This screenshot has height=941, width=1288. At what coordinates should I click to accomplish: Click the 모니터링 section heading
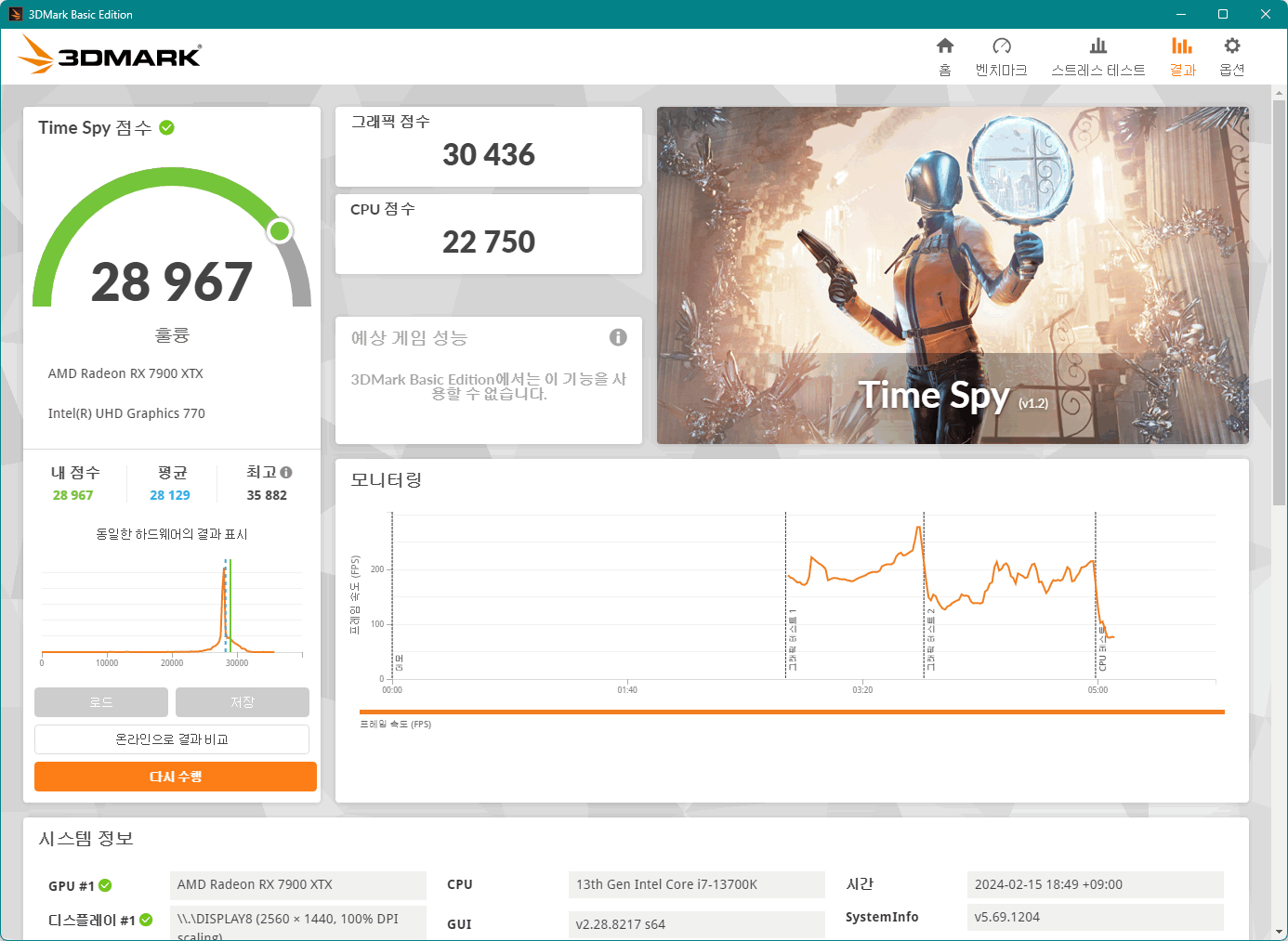387,479
